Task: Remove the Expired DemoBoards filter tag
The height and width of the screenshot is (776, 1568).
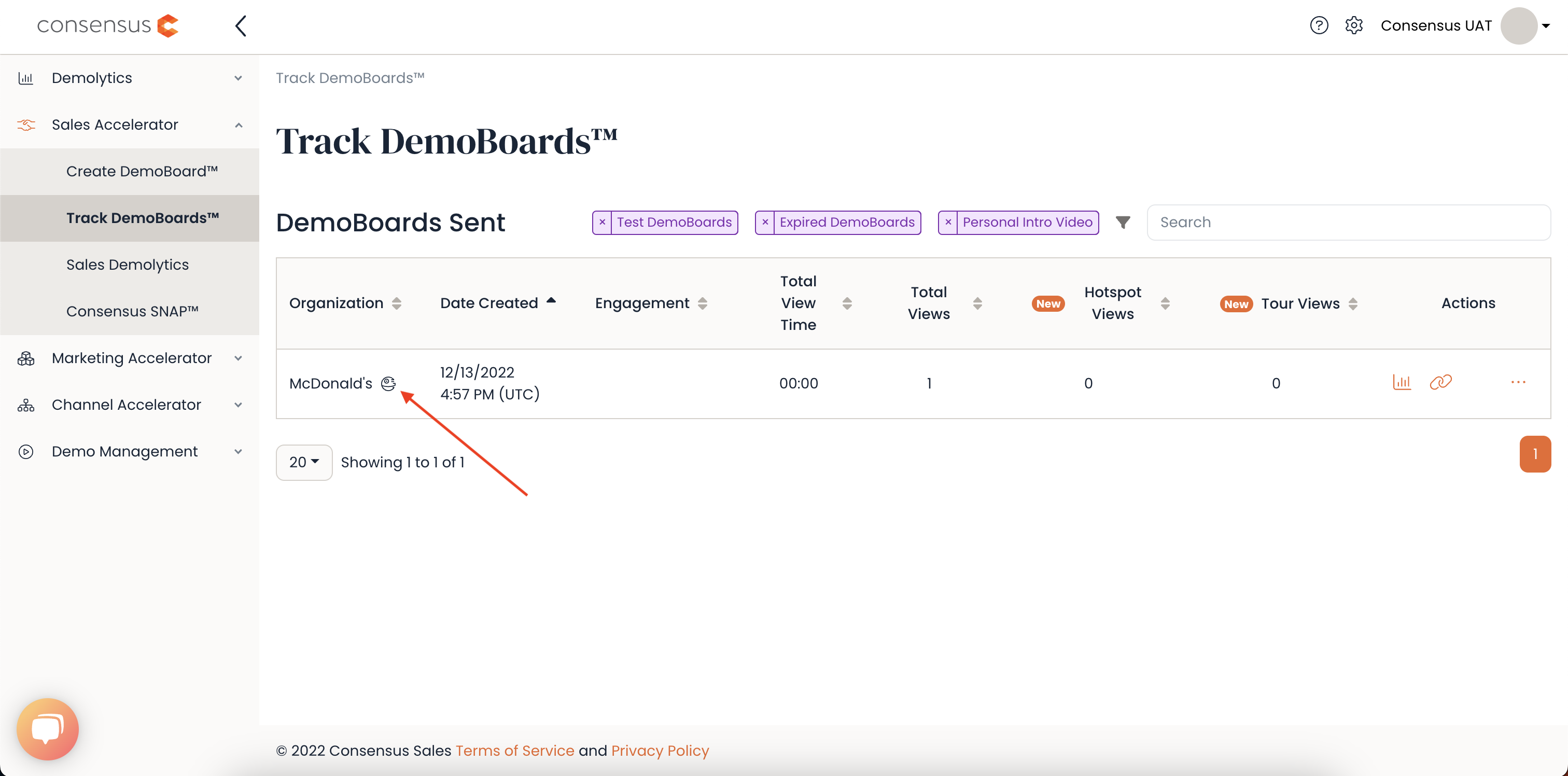Action: click(x=765, y=223)
